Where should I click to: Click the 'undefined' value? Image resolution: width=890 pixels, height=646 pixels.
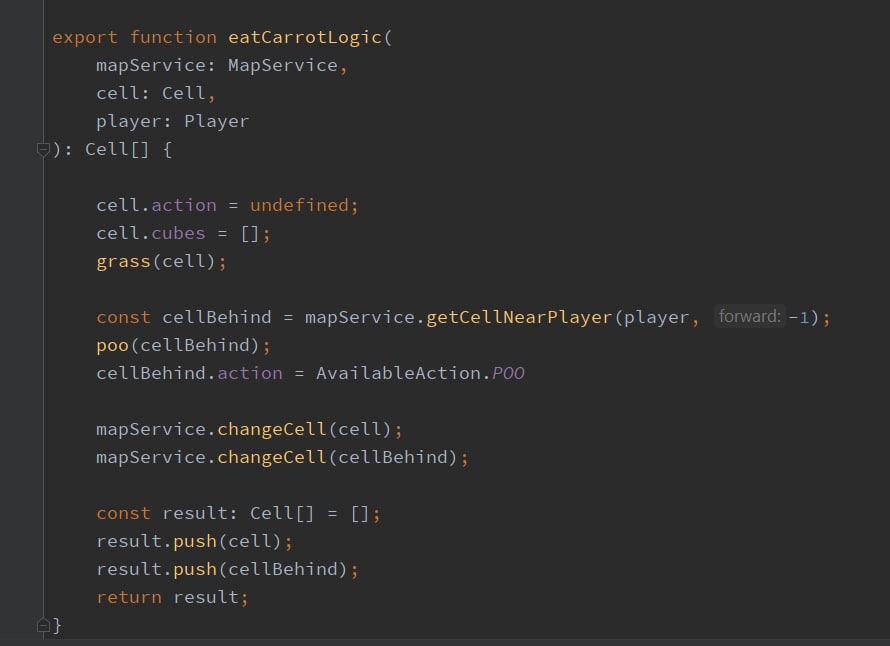point(299,205)
